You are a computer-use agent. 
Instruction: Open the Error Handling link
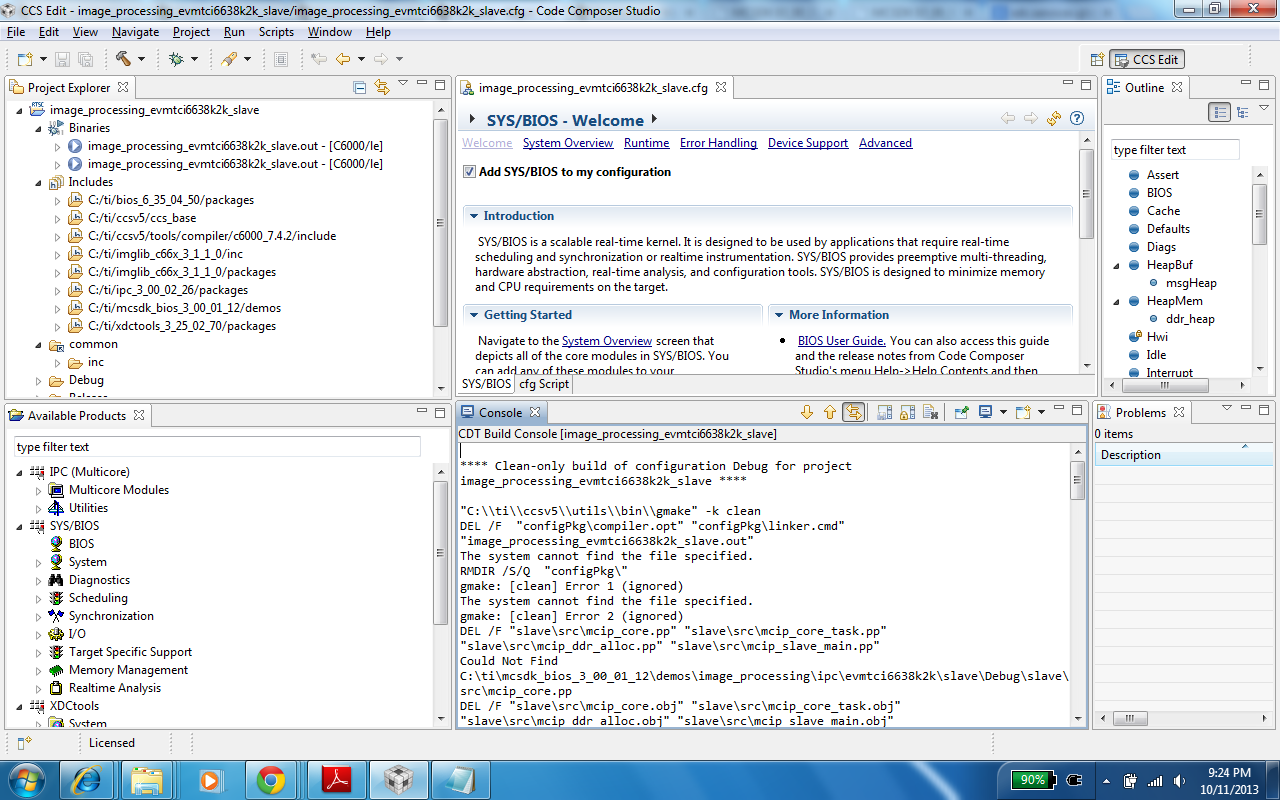pyautogui.click(x=718, y=143)
